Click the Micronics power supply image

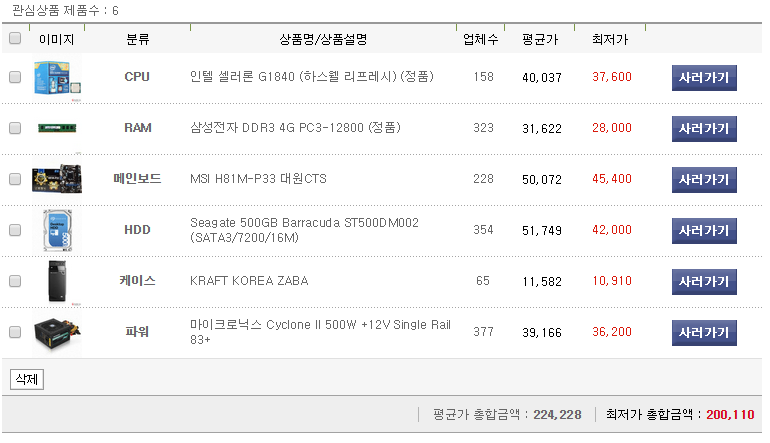57,332
